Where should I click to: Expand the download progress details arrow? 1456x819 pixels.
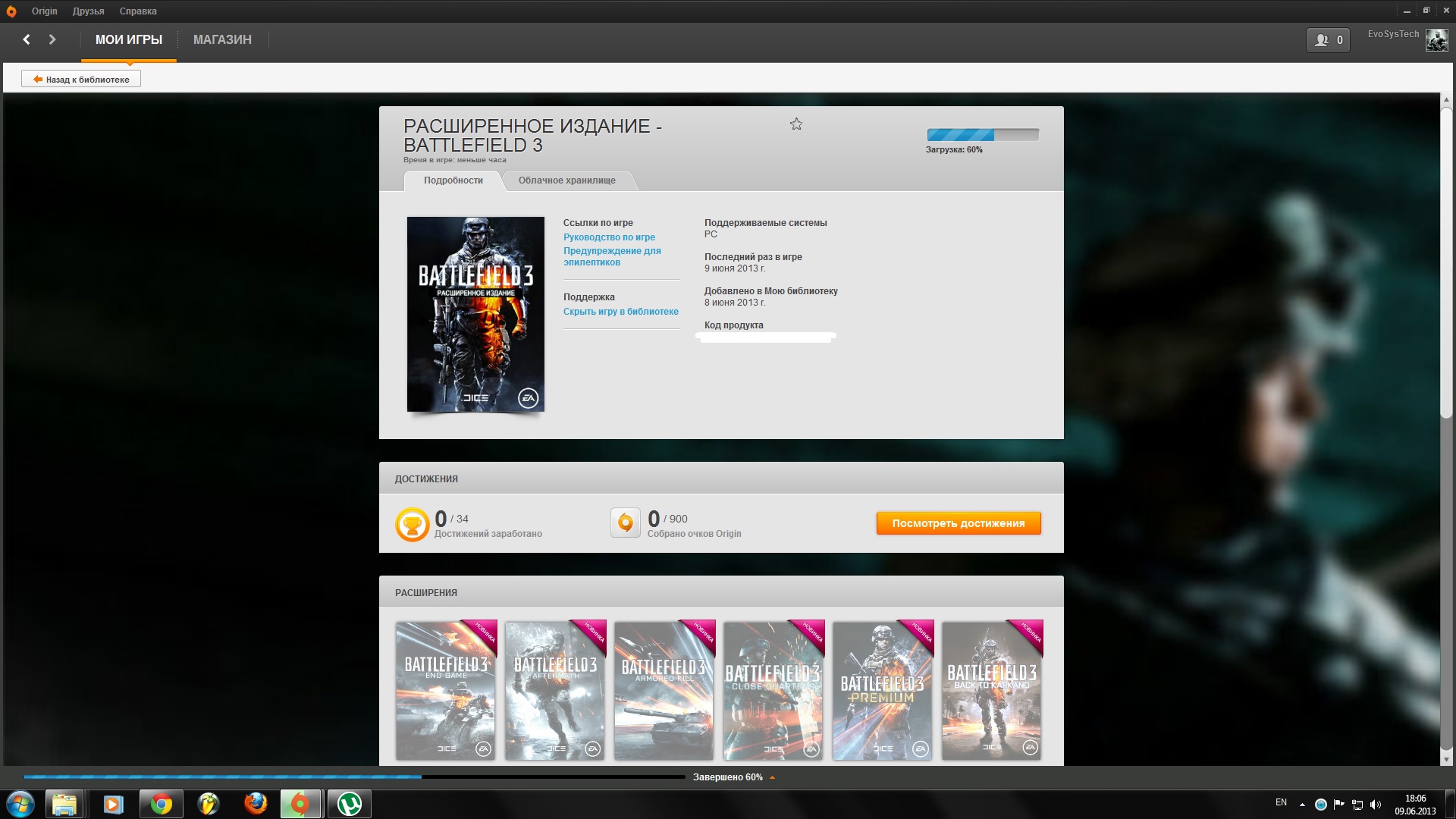[x=772, y=777]
